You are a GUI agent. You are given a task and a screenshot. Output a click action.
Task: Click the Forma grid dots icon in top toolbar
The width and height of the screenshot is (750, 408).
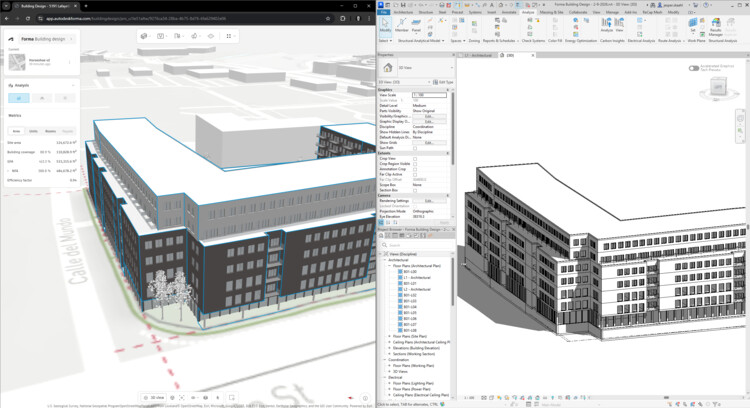click(x=229, y=36)
